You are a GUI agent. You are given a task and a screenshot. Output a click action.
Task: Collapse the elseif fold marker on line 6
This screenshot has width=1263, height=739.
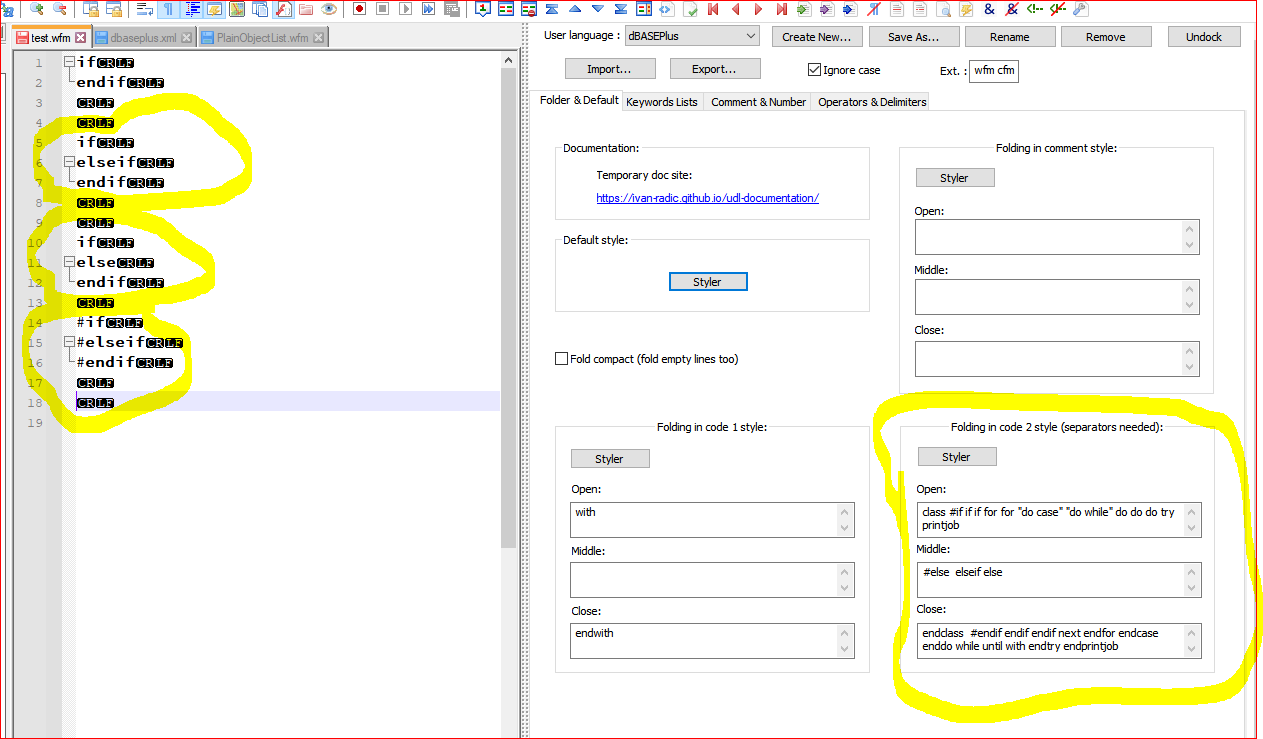(x=68, y=162)
